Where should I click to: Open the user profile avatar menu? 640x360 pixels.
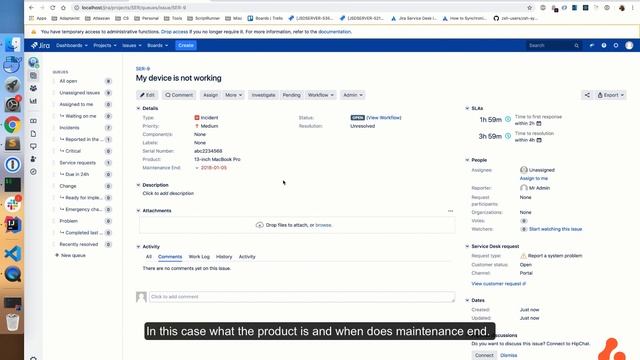pos(629,45)
